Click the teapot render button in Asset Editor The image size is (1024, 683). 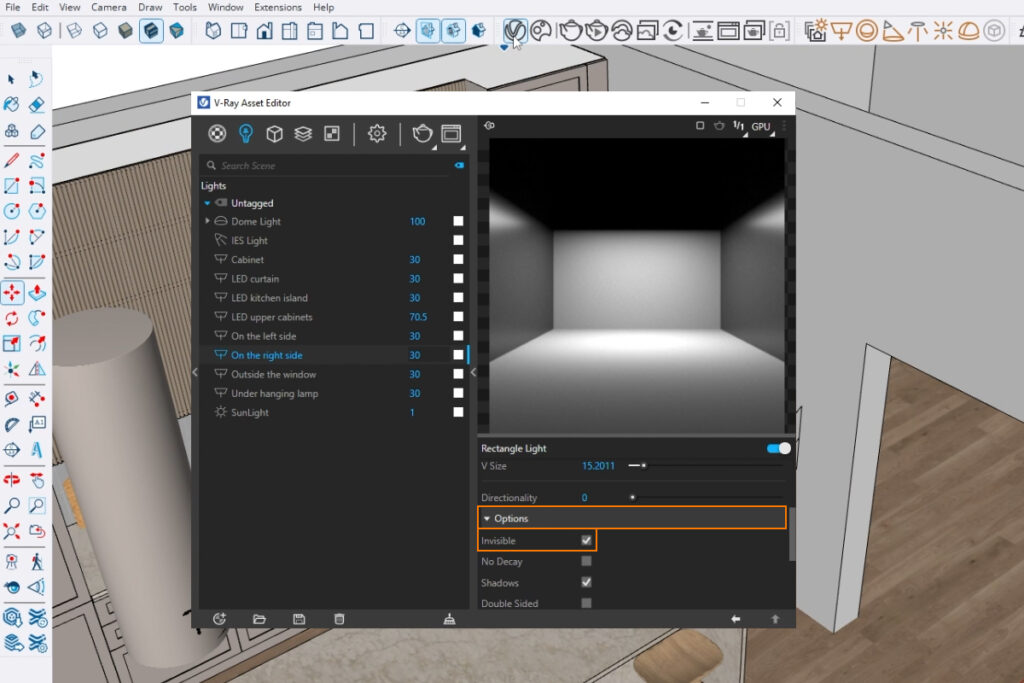pos(422,134)
